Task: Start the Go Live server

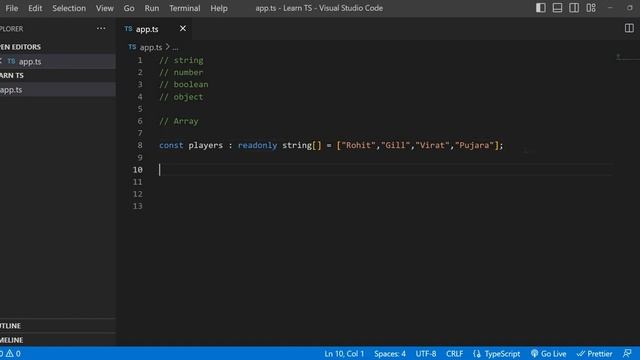Action: pos(549,354)
